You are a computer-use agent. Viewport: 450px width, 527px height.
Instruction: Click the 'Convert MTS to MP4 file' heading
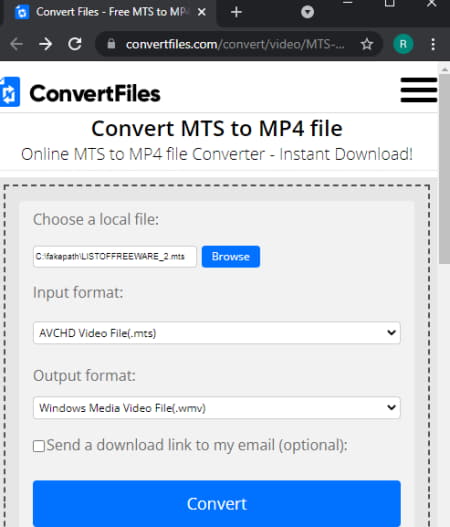tap(217, 128)
